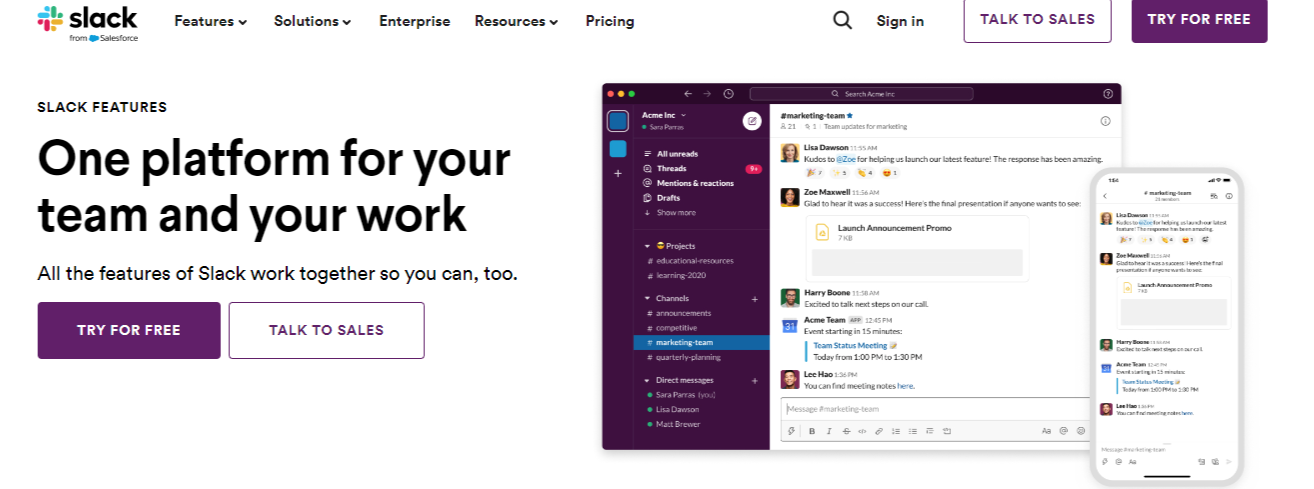Viewport: 1314px width, 489px height.
Task: Click the clapping hands reaction with count 4
Action: pyautogui.click(x=866, y=173)
